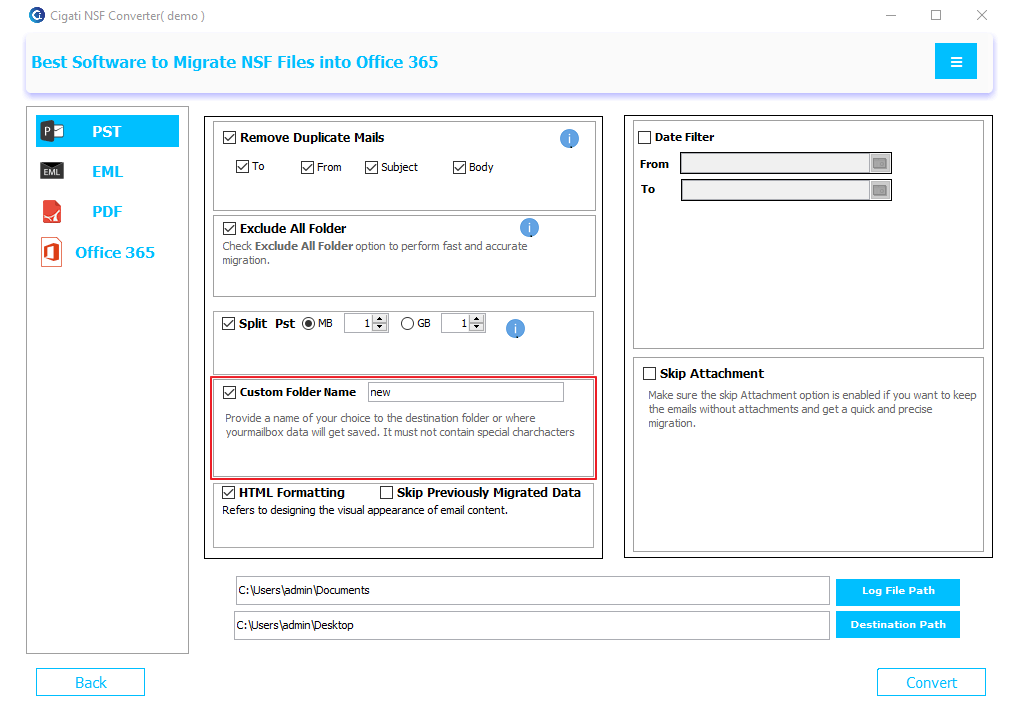This screenshot has width=1010, height=726.
Task: Click the Date Filter To date field
Action: (x=776, y=190)
